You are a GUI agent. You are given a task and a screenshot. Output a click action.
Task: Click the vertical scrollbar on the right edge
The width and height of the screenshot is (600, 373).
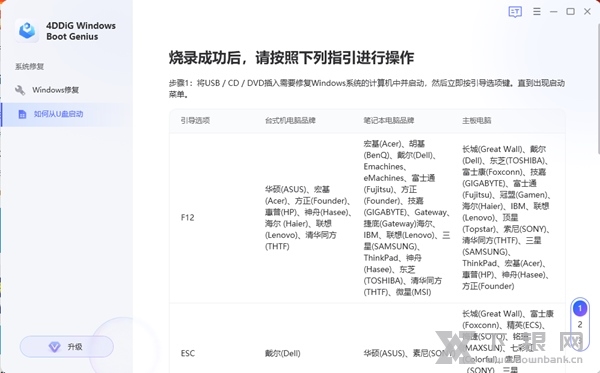coord(598,88)
